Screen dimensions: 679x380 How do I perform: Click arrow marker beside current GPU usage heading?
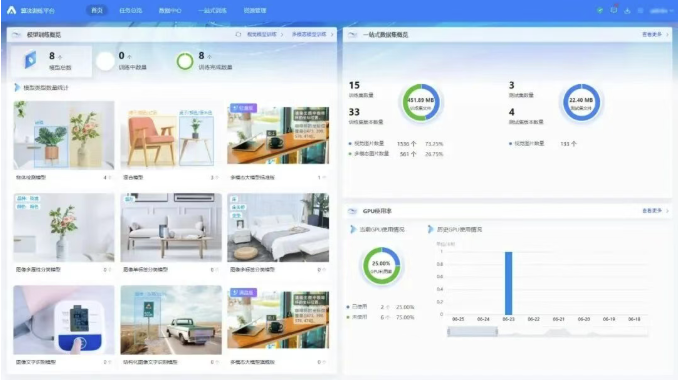click(x=353, y=229)
